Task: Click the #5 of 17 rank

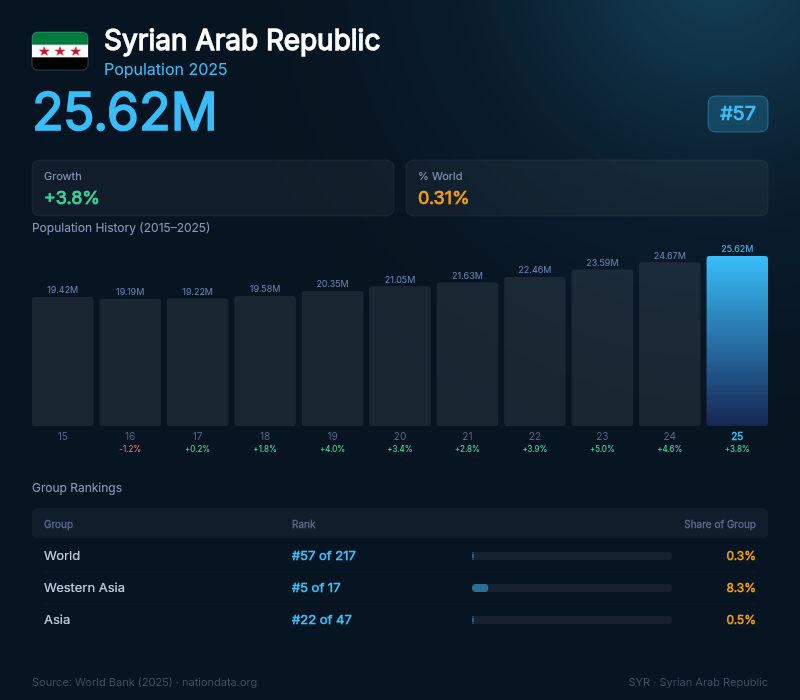Action: (316, 588)
